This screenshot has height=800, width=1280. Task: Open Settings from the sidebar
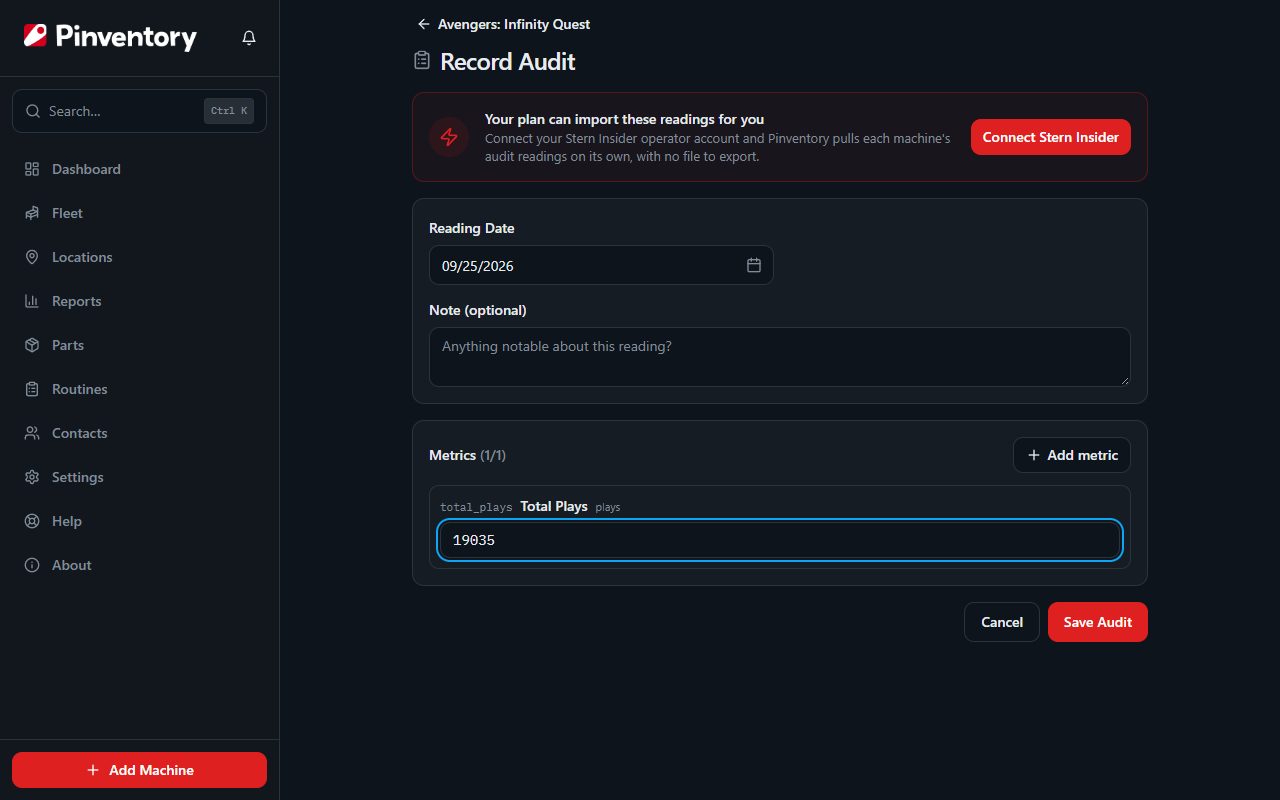coord(139,477)
